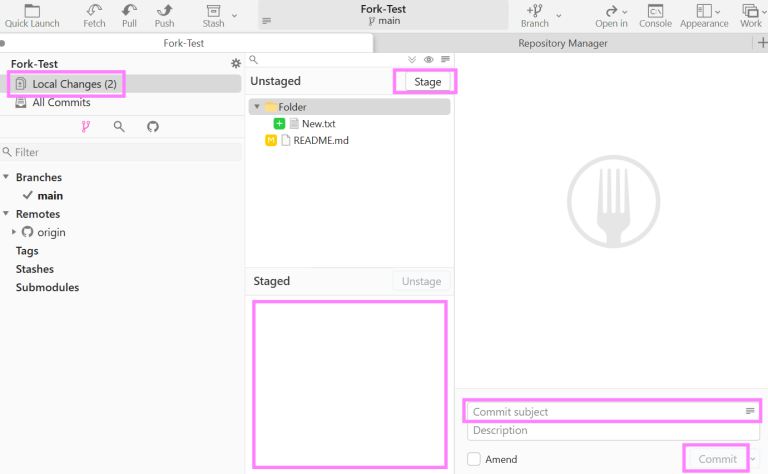Click the Commit button
This screenshot has height=474, width=768.
click(717, 459)
